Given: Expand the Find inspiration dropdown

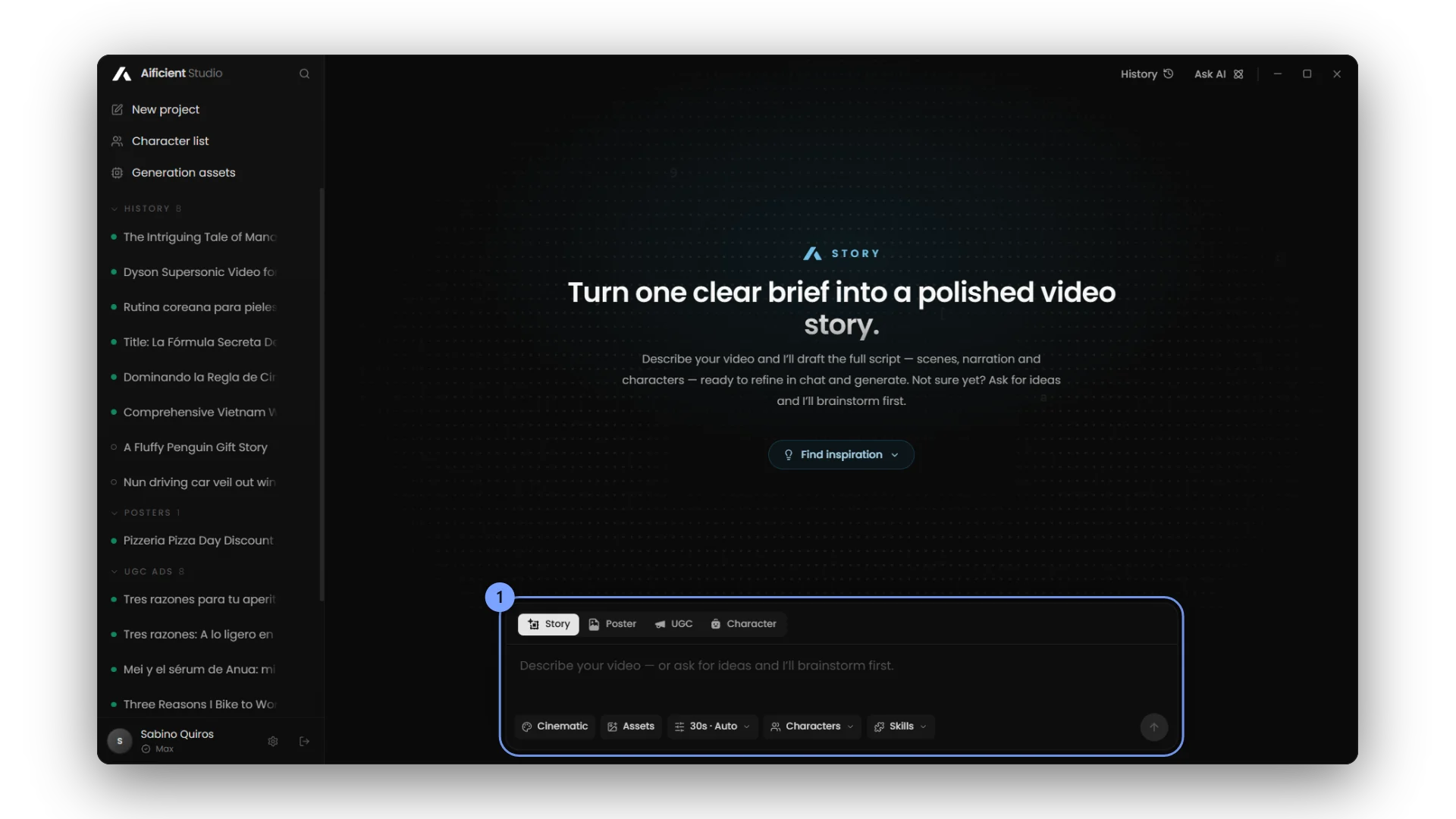Looking at the screenshot, I should point(841,454).
